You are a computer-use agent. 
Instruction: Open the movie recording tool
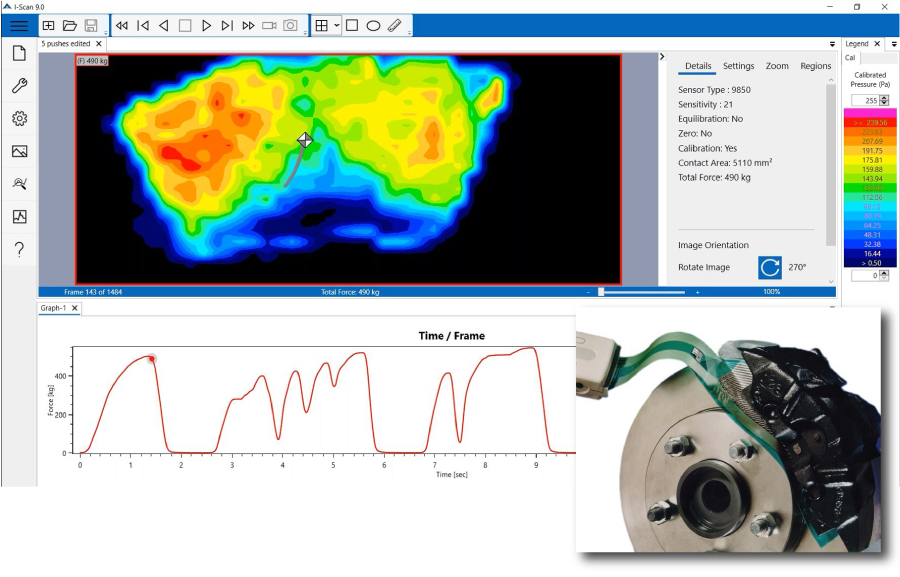(x=267, y=26)
